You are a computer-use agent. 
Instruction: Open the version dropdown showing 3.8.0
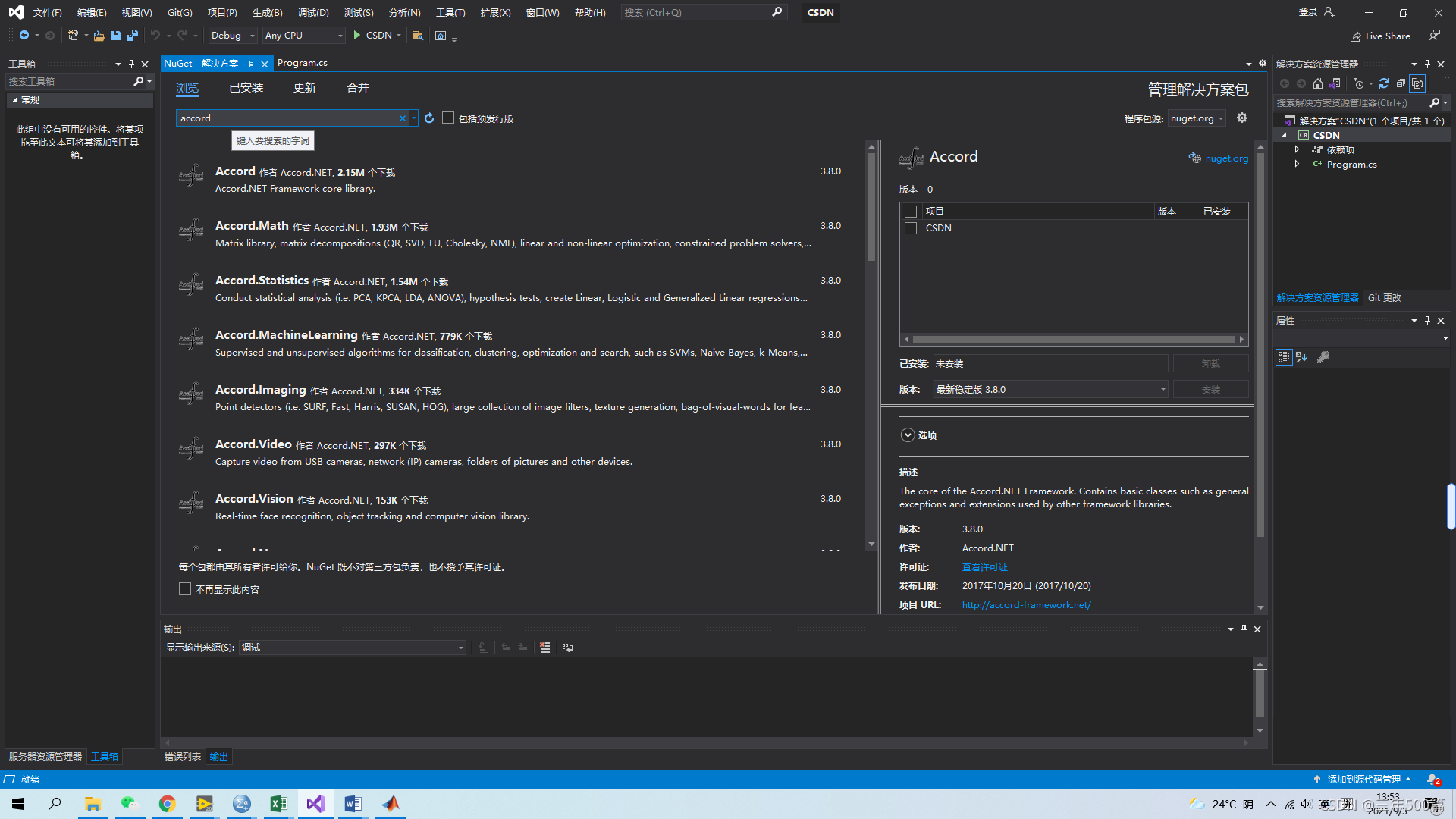click(x=1050, y=390)
